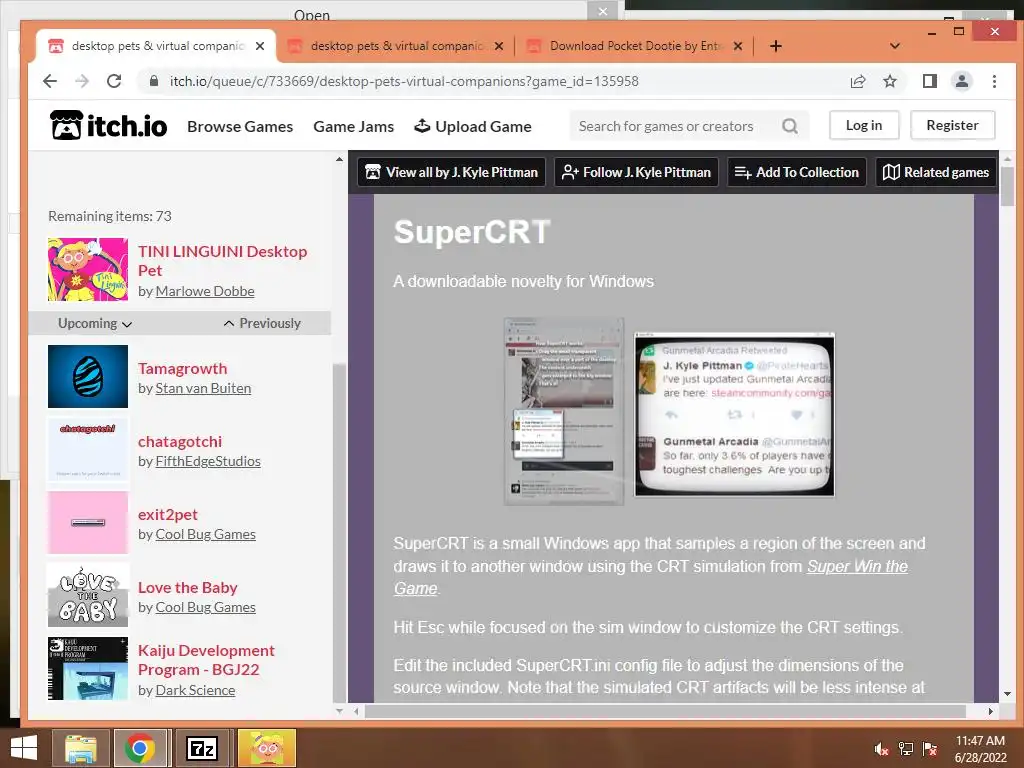Click the game page vertical scrollbar
Screen dimensions: 1024x768
click(x=1007, y=186)
